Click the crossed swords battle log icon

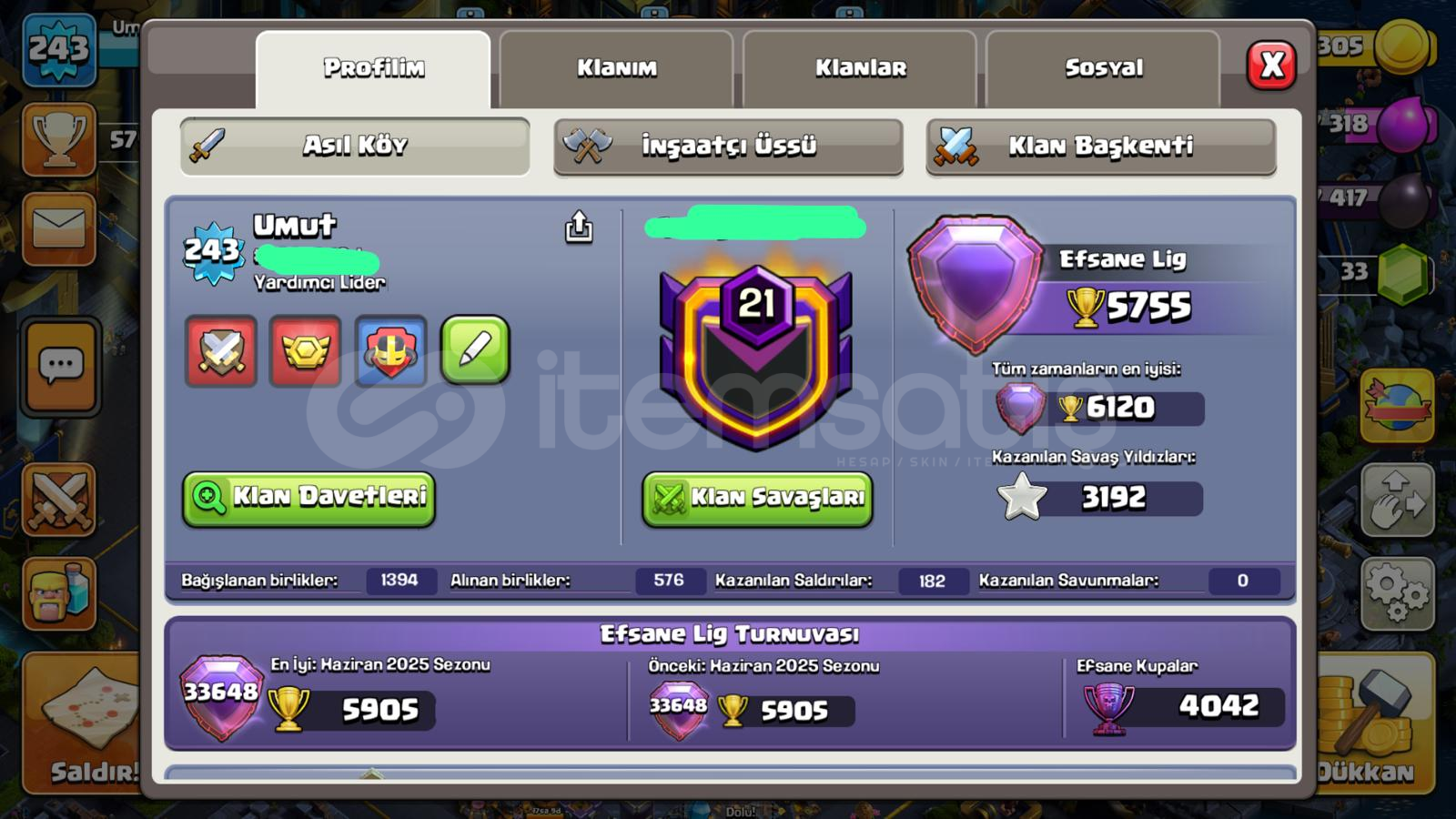(x=59, y=500)
